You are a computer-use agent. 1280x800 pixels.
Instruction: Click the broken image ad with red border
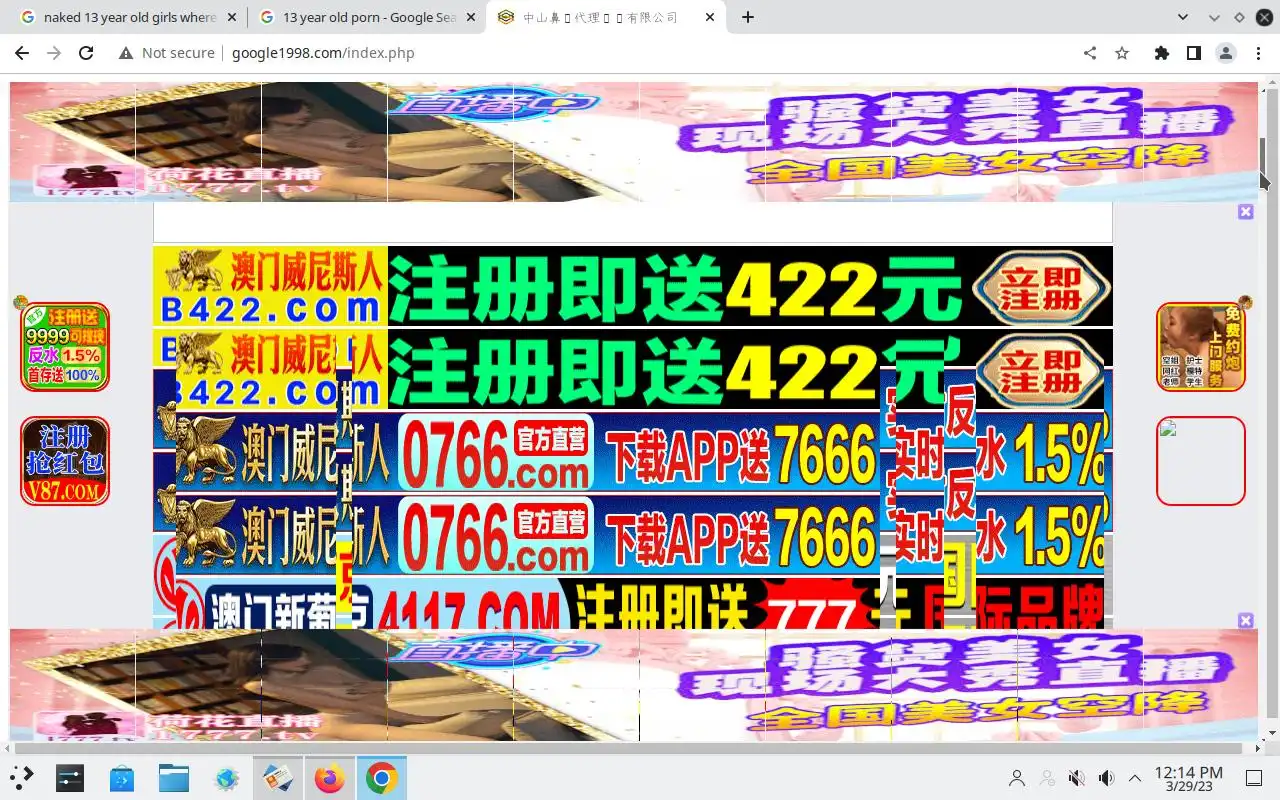pyautogui.click(x=1201, y=461)
